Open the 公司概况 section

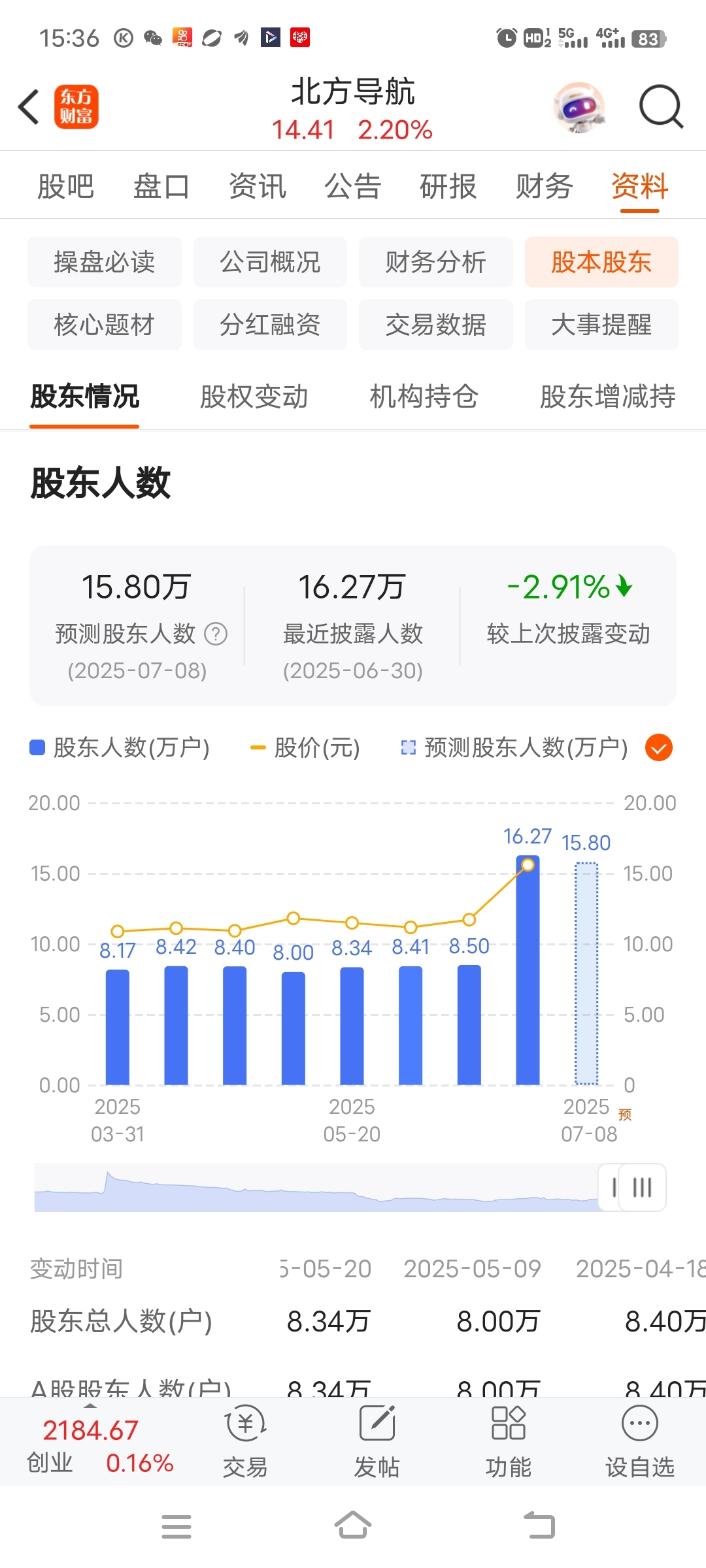click(270, 262)
